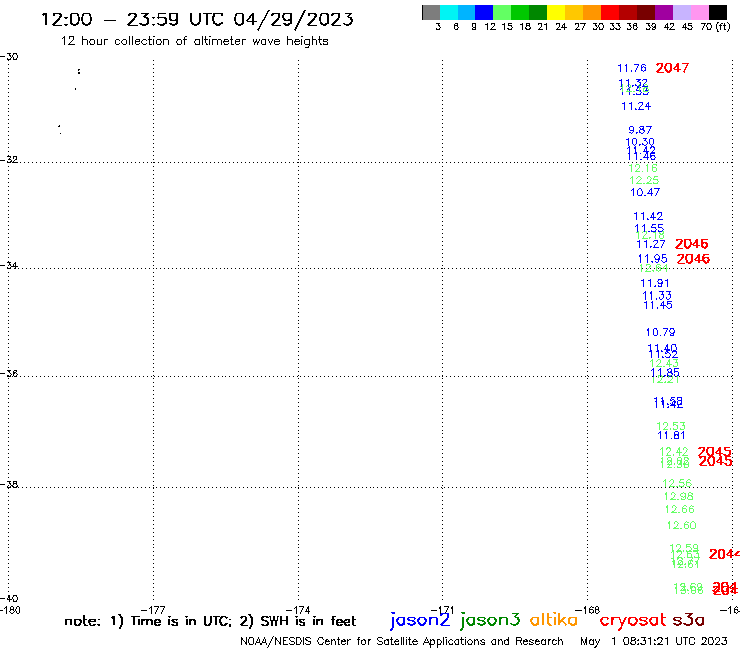Click the 'jason2' satellite legend label
Screen dimensions: 740x650
tap(420, 620)
